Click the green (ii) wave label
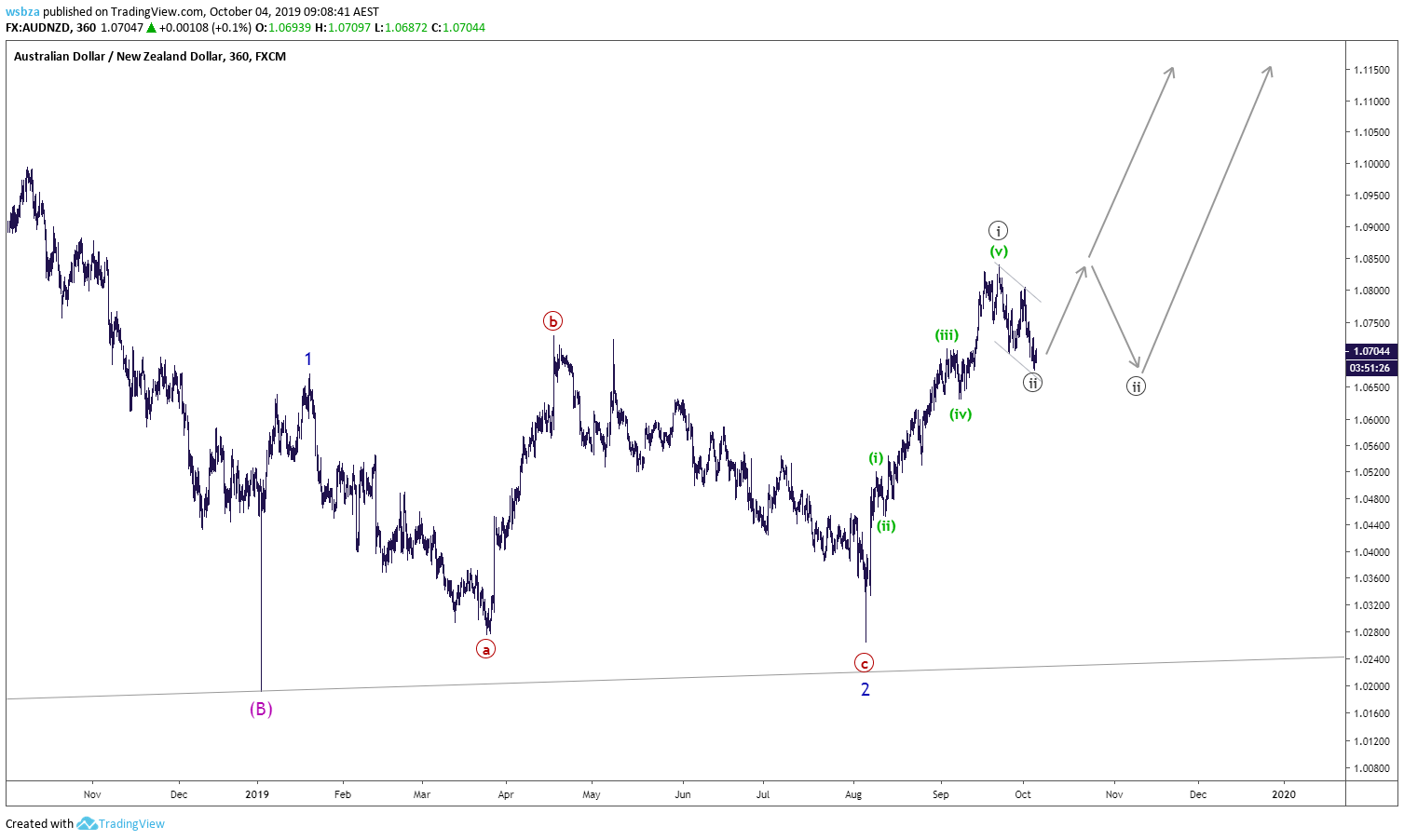The image size is (1404, 840). pos(886,526)
